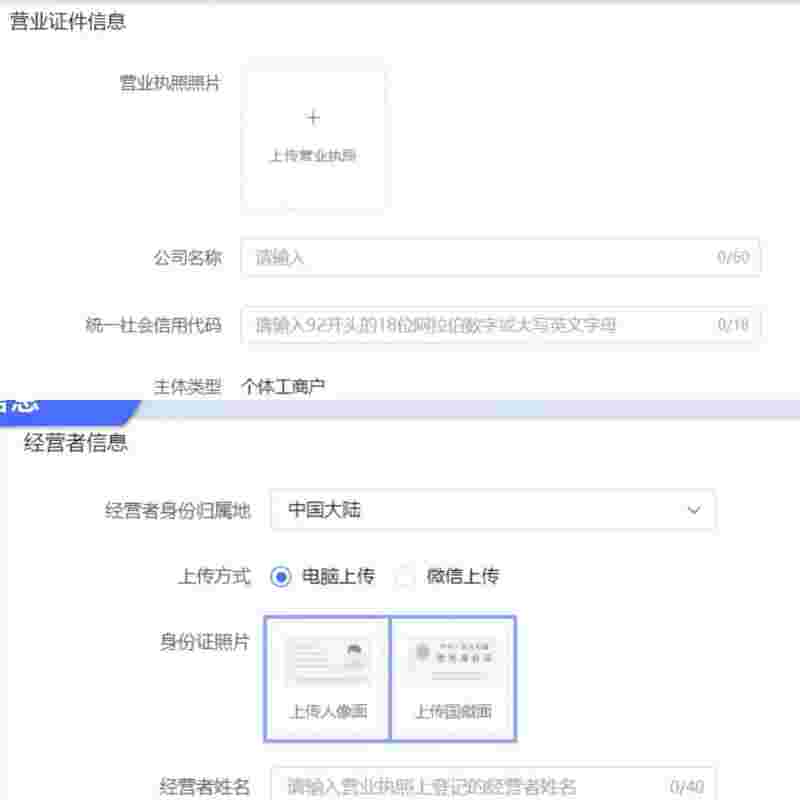Click the chevron next to 中国大陆
Image resolution: width=800 pixels, height=800 pixels.
coord(699,510)
